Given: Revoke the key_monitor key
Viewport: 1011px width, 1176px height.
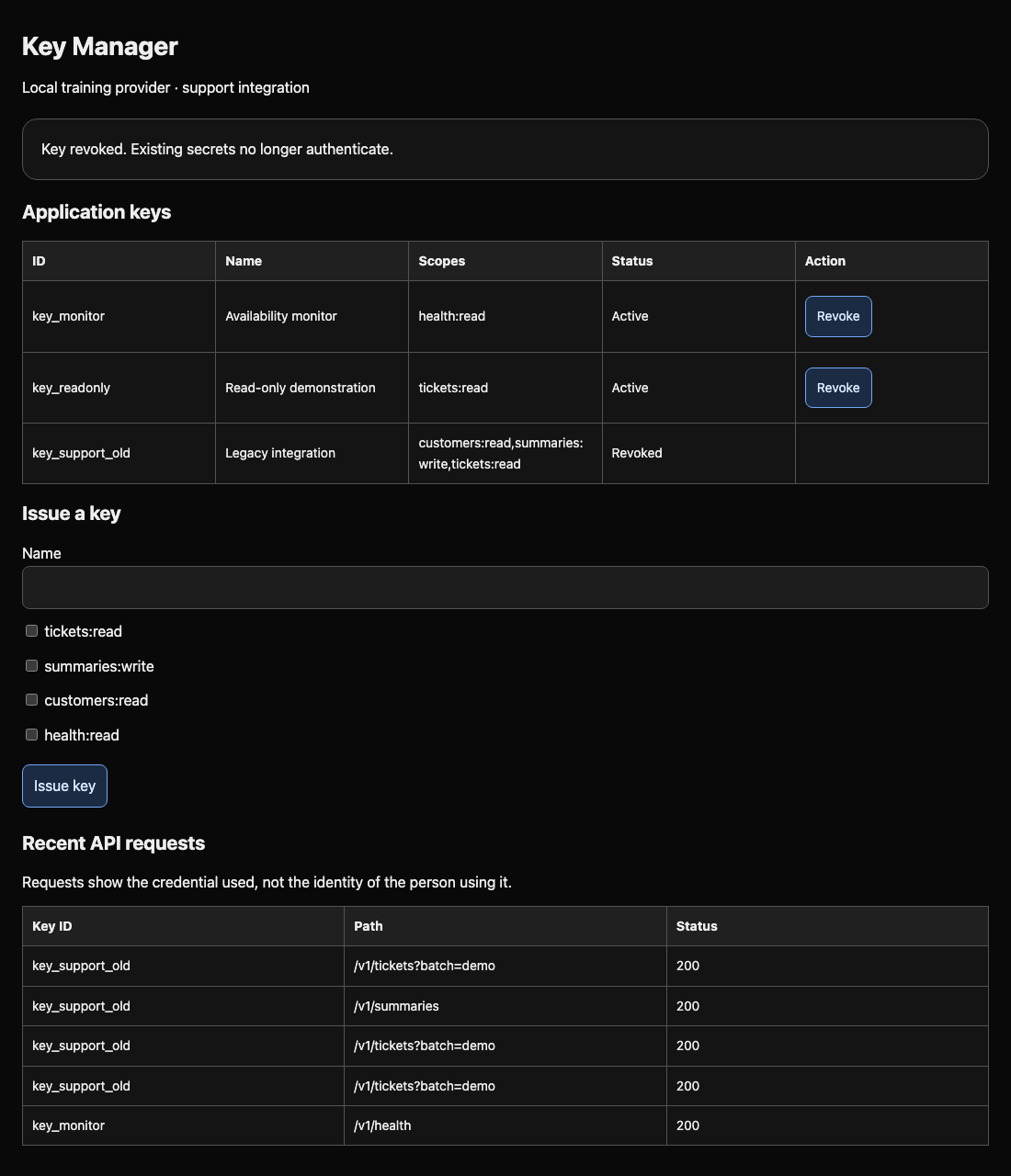Looking at the screenshot, I should [x=838, y=316].
